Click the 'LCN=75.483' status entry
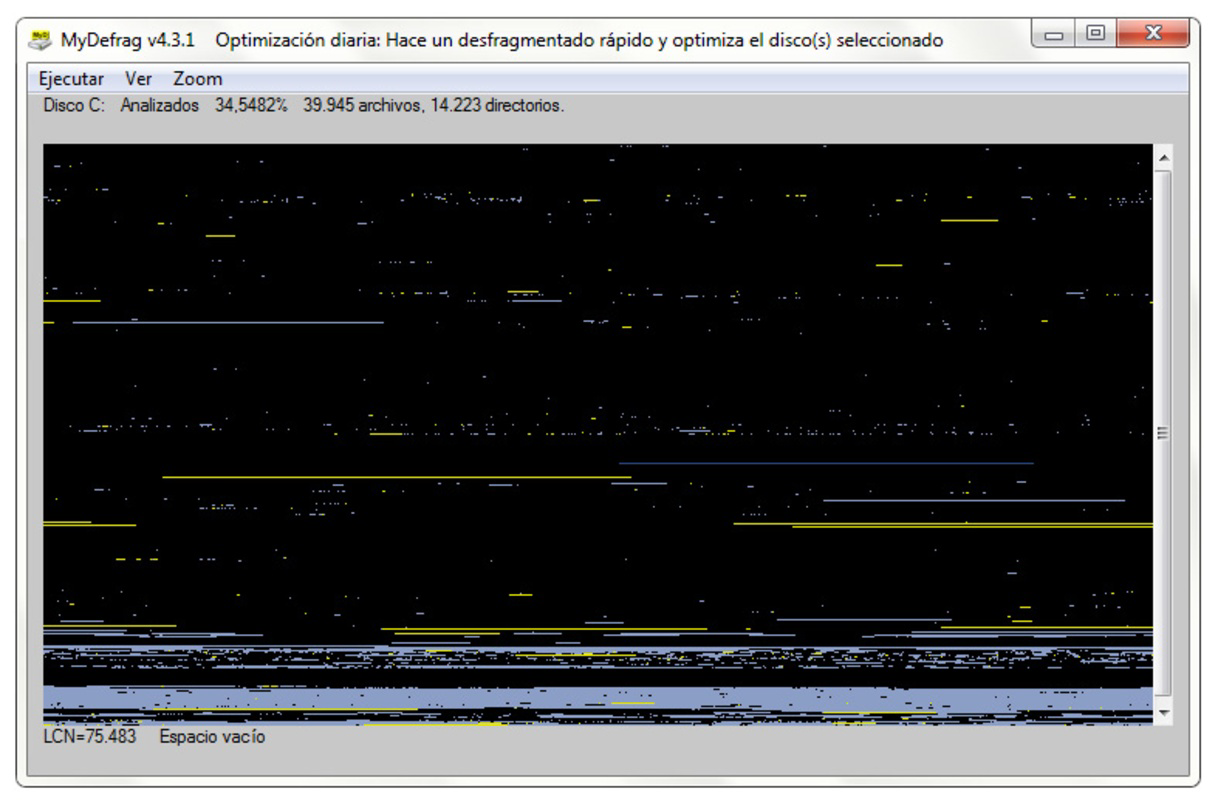Screen dimensions: 1218x800 (x=89, y=738)
